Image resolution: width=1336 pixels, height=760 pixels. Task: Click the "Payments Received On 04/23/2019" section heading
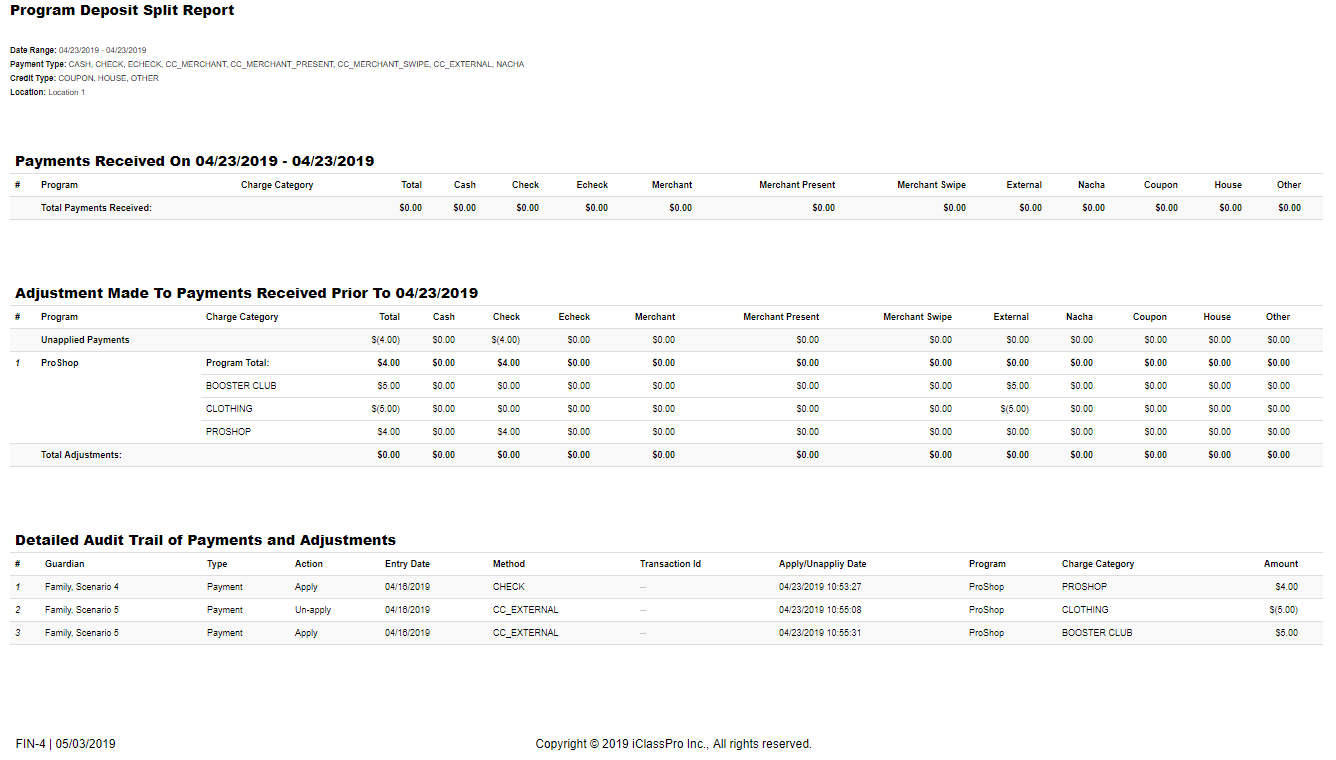(x=194, y=161)
